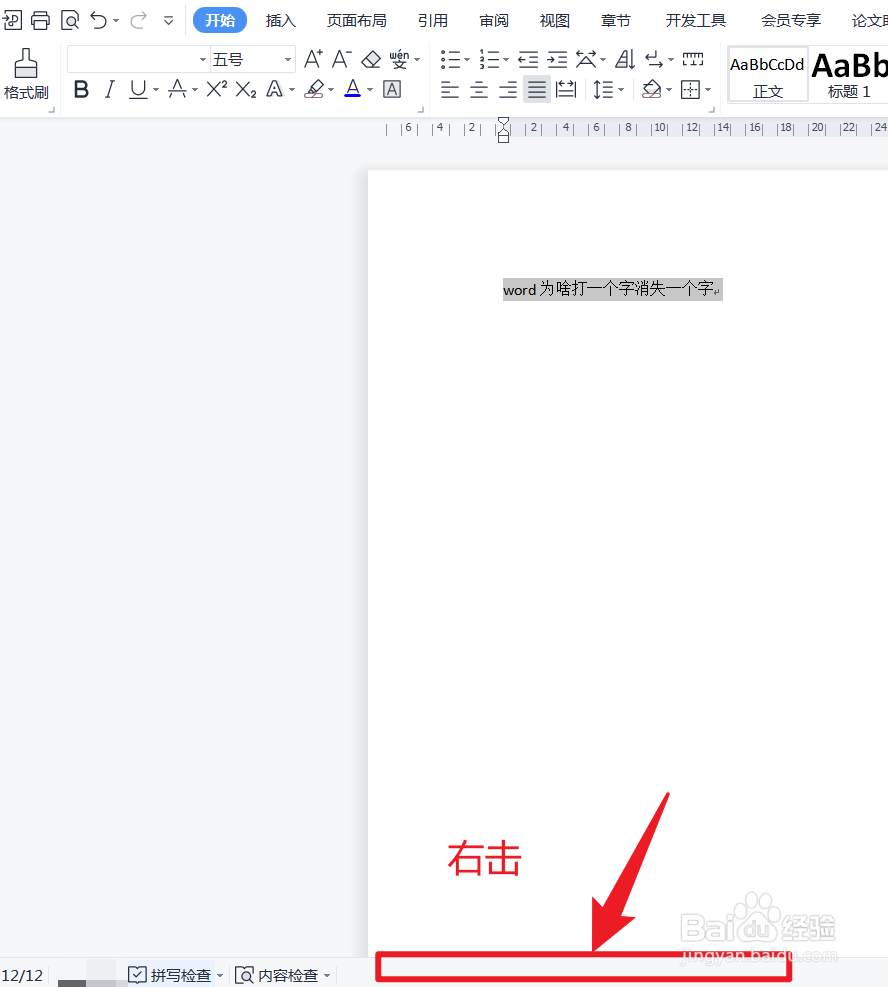Toggle underline on the selection
Viewport: 888px width, 987px height.
135,89
